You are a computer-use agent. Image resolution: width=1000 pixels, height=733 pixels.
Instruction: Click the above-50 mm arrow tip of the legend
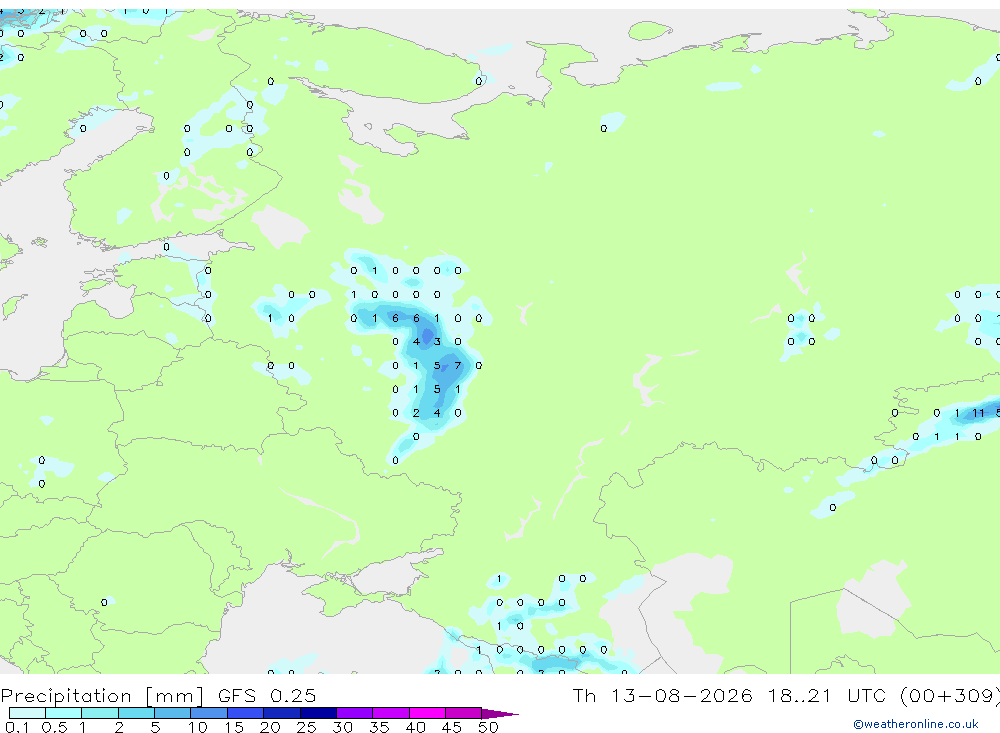501,714
